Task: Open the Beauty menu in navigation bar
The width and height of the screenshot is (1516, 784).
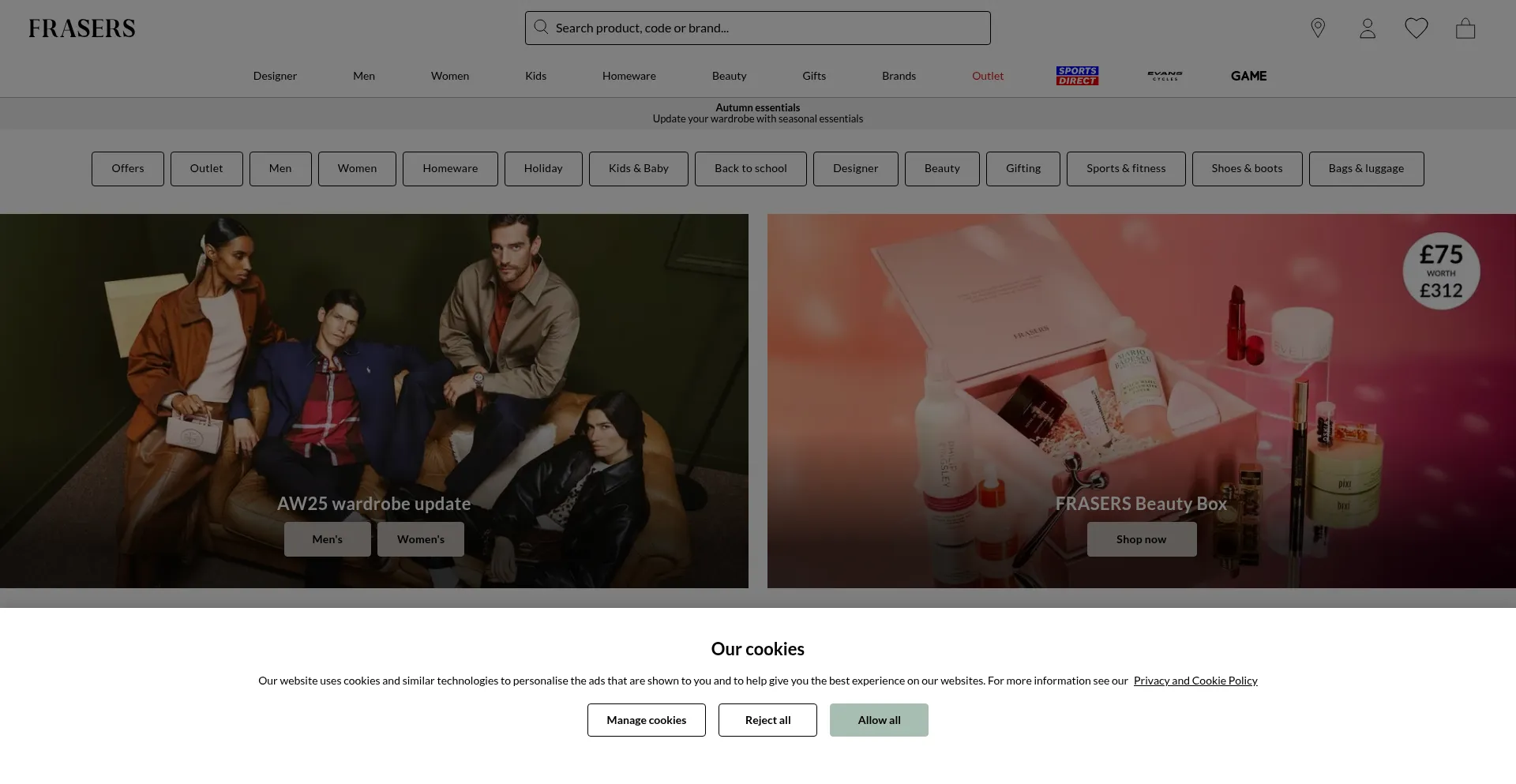Action: pos(730,76)
